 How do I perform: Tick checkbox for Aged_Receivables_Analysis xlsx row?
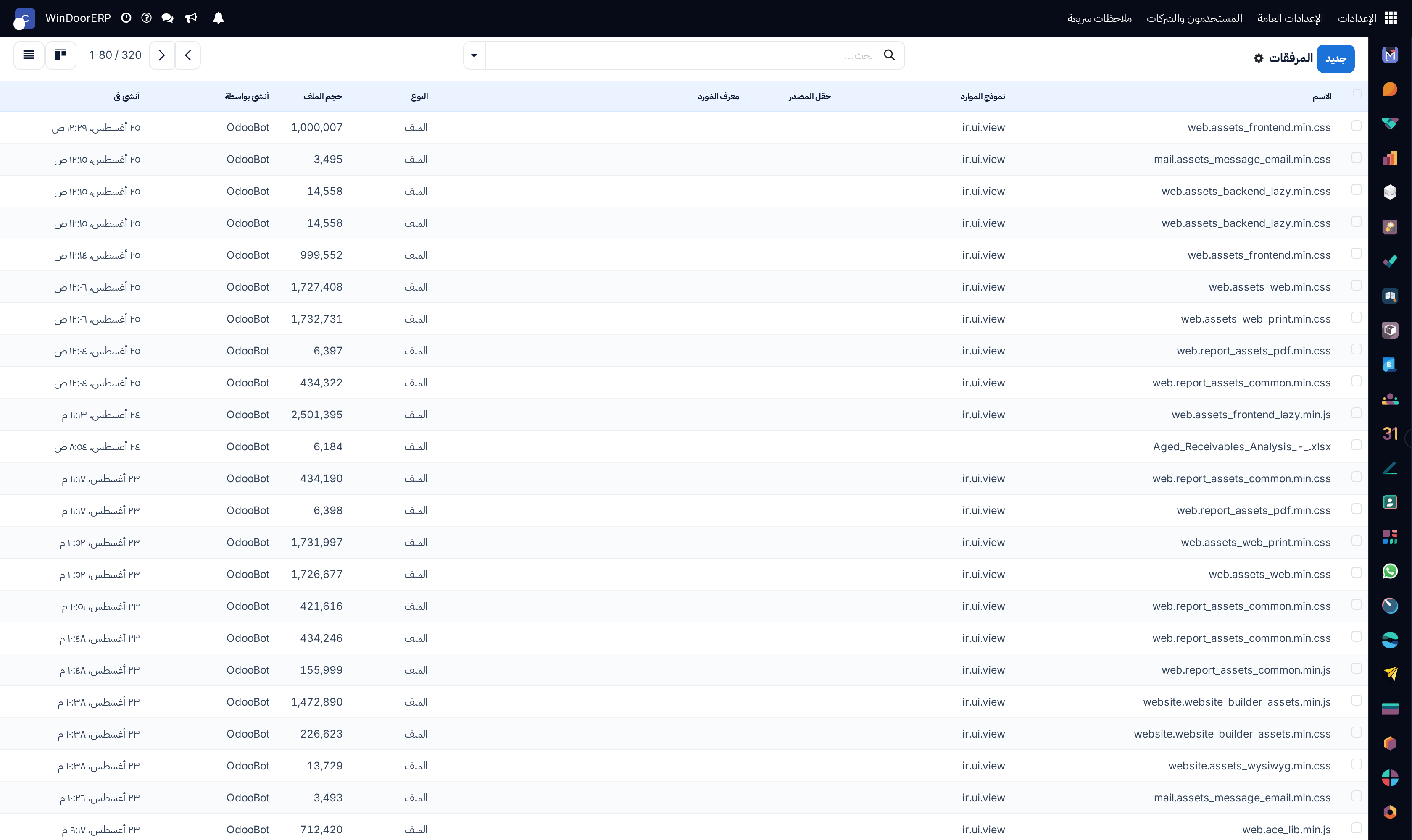coord(1357,445)
